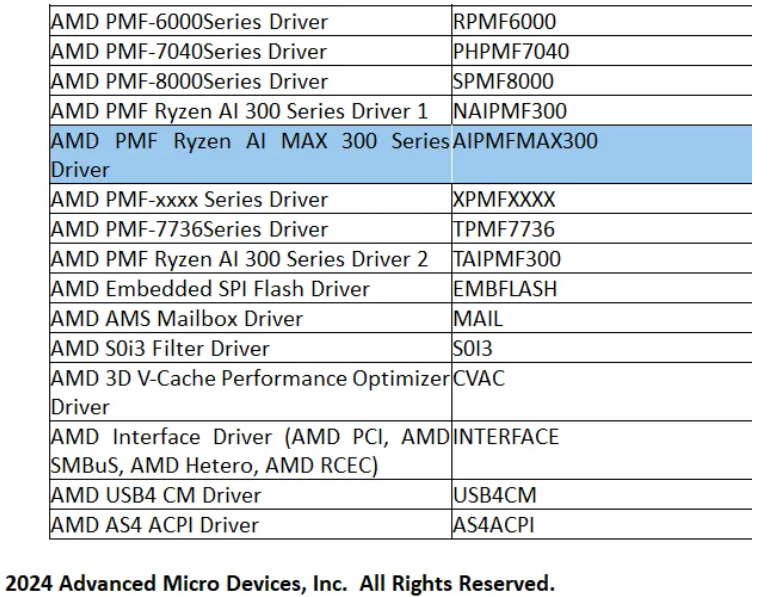Click the SPMF8000 code cell

point(503,81)
